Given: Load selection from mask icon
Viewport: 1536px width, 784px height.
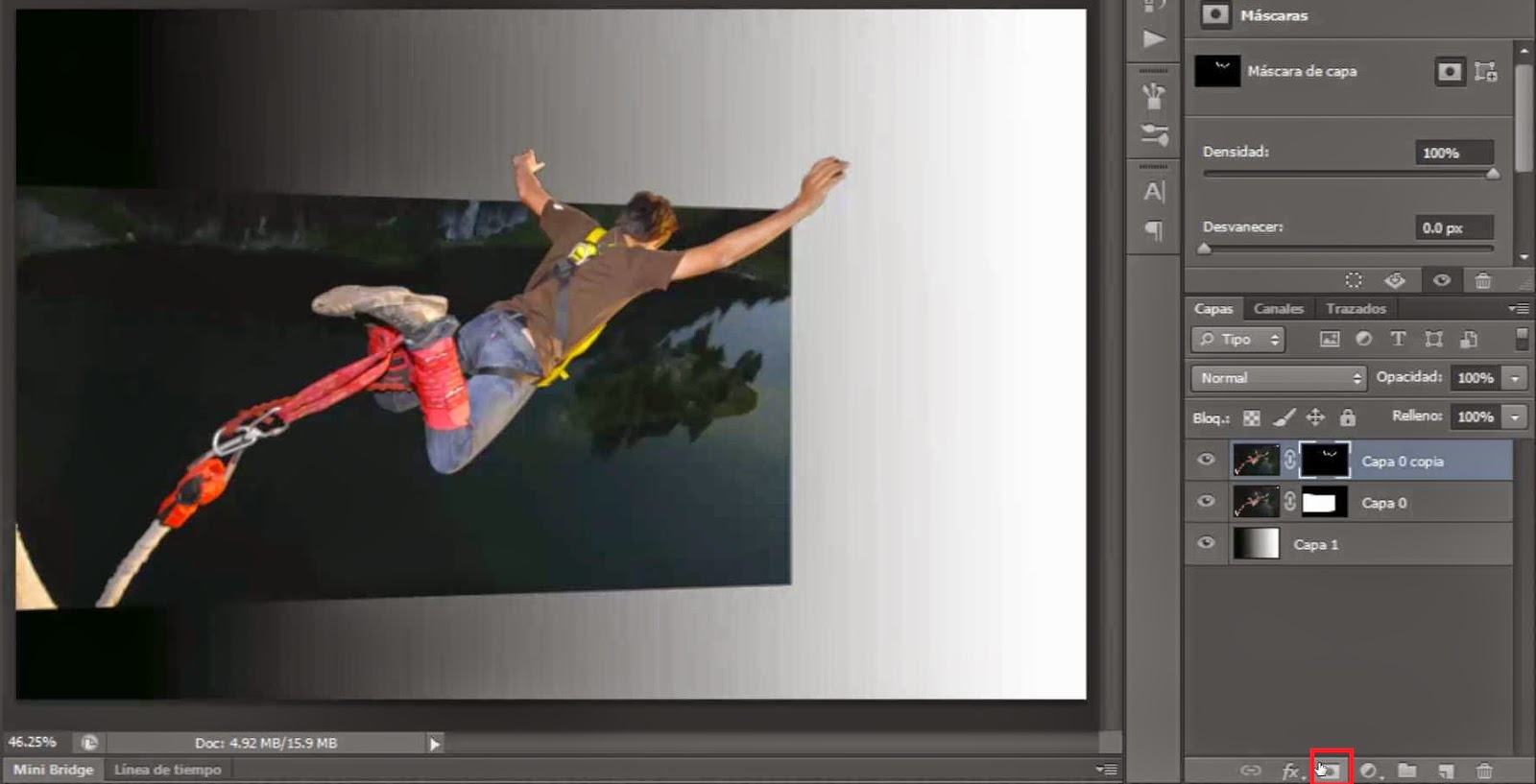Looking at the screenshot, I should point(1354,280).
